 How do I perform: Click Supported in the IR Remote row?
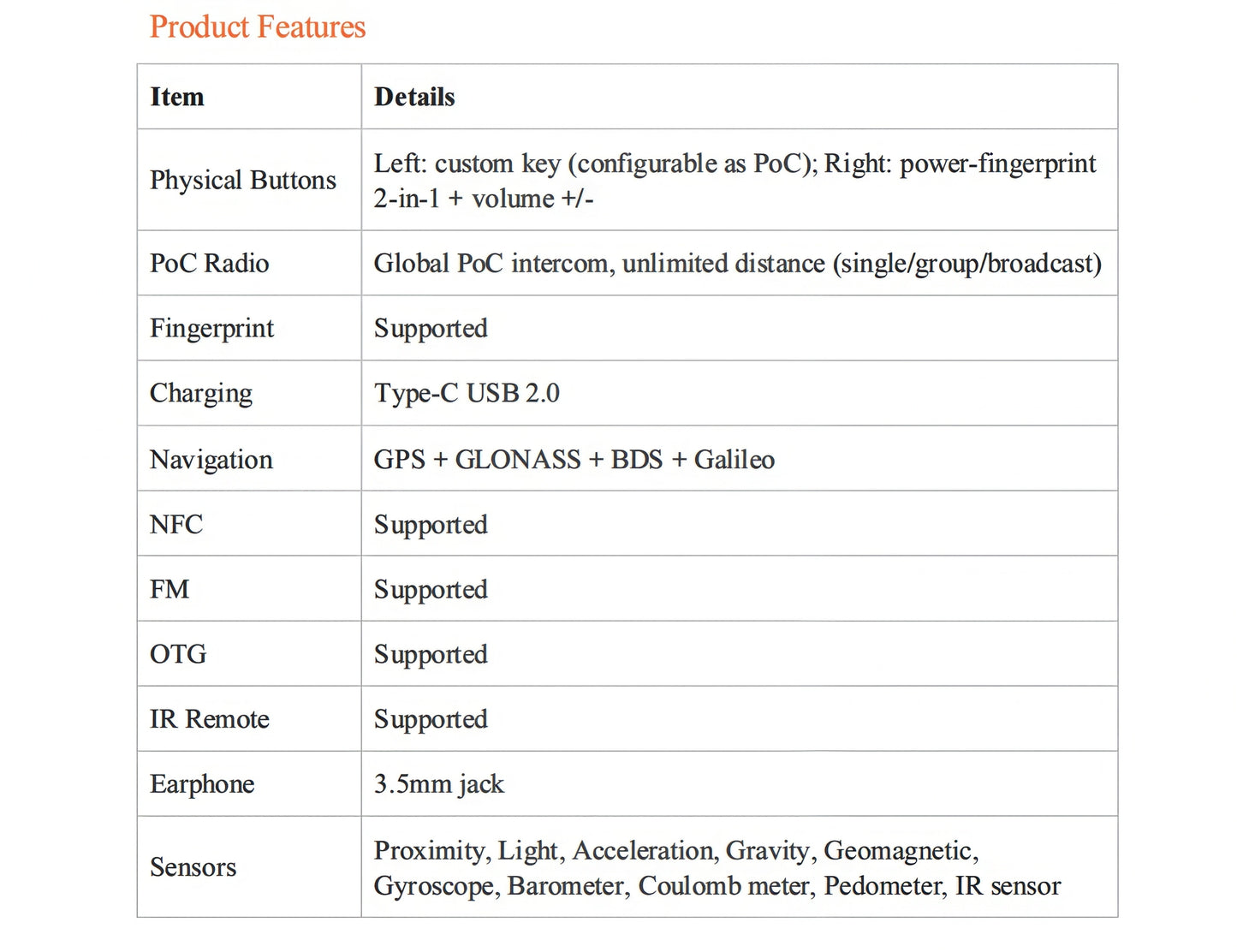tap(431, 720)
